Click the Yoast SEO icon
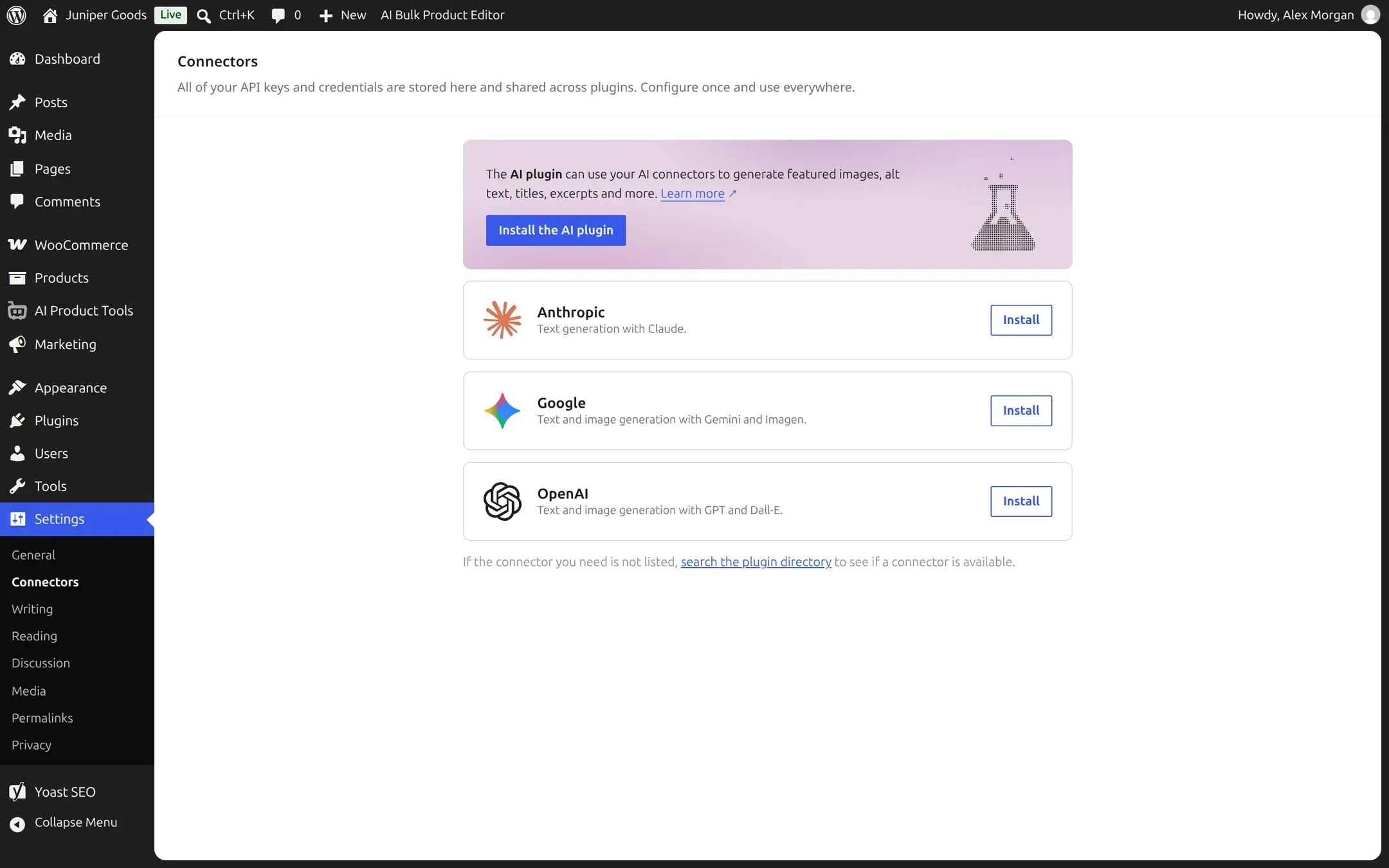The height and width of the screenshot is (868, 1389). pyautogui.click(x=17, y=791)
